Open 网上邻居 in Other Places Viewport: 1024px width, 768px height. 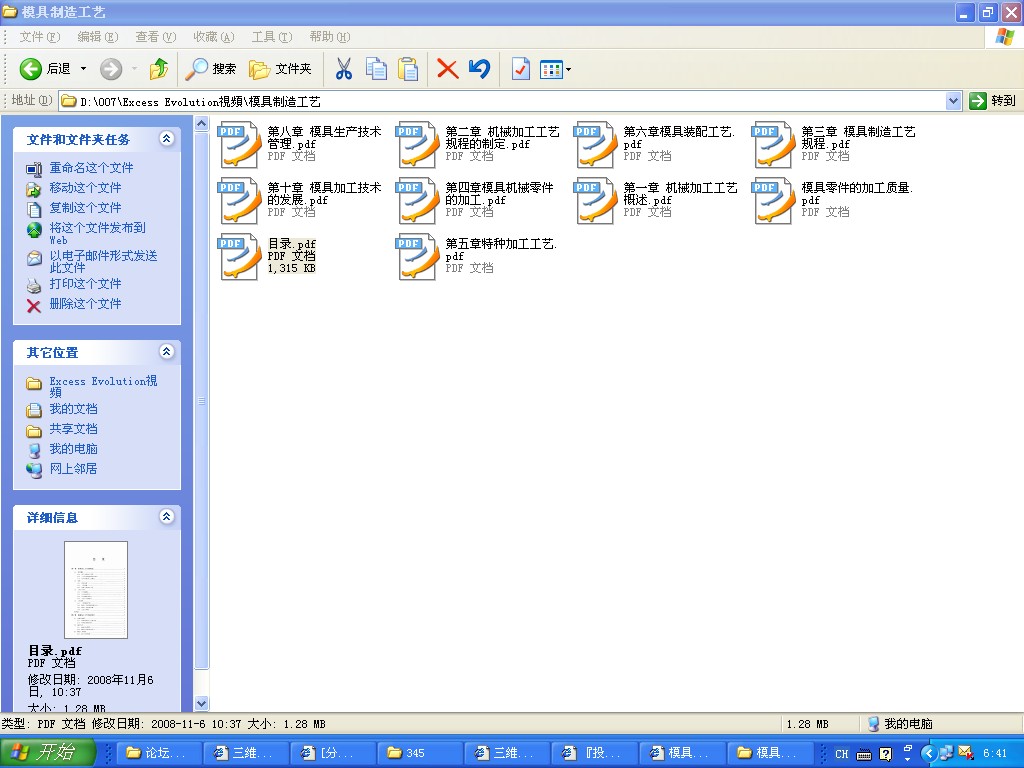pyautogui.click(x=73, y=469)
